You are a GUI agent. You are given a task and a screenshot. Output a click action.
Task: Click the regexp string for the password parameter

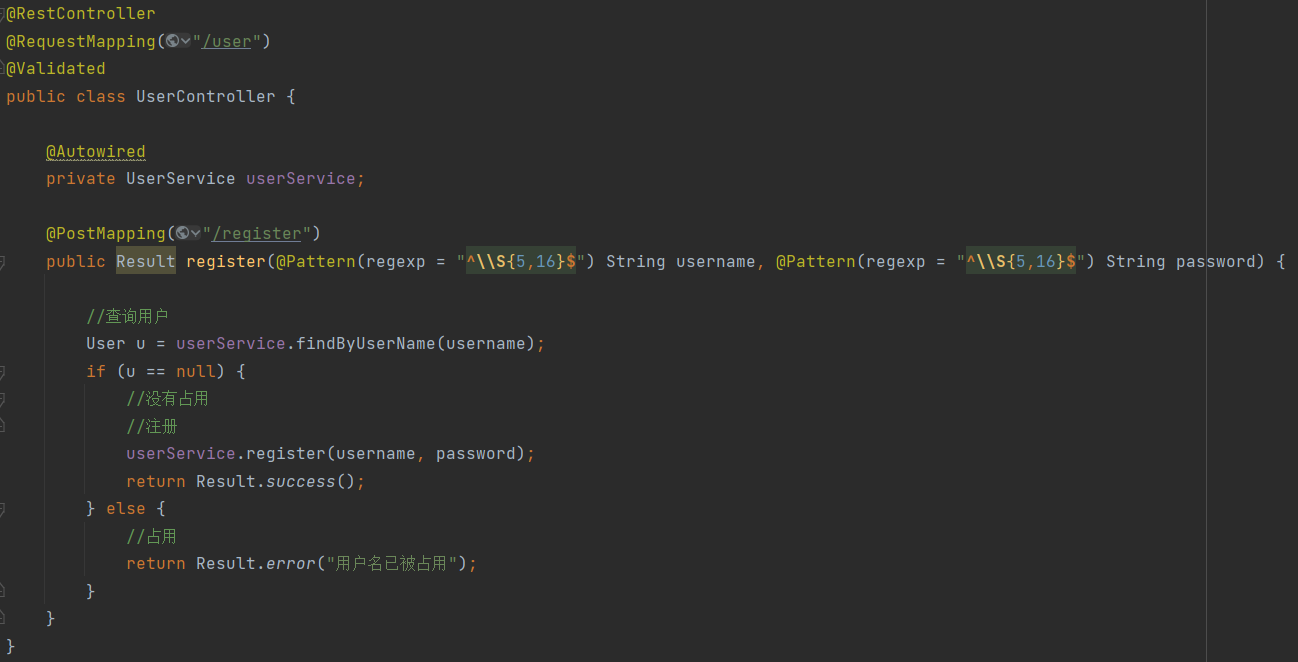coord(1021,262)
